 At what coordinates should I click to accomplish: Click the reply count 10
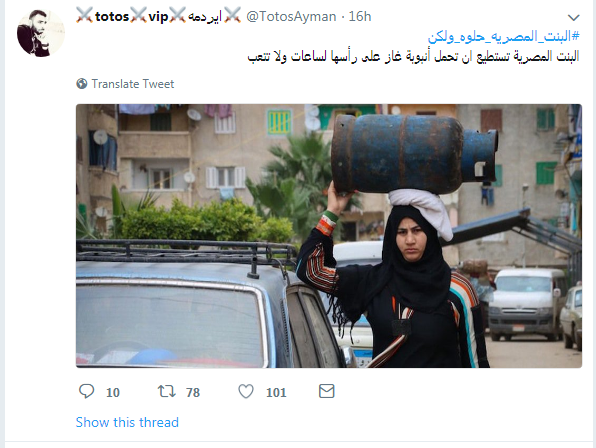pos(113,392)
